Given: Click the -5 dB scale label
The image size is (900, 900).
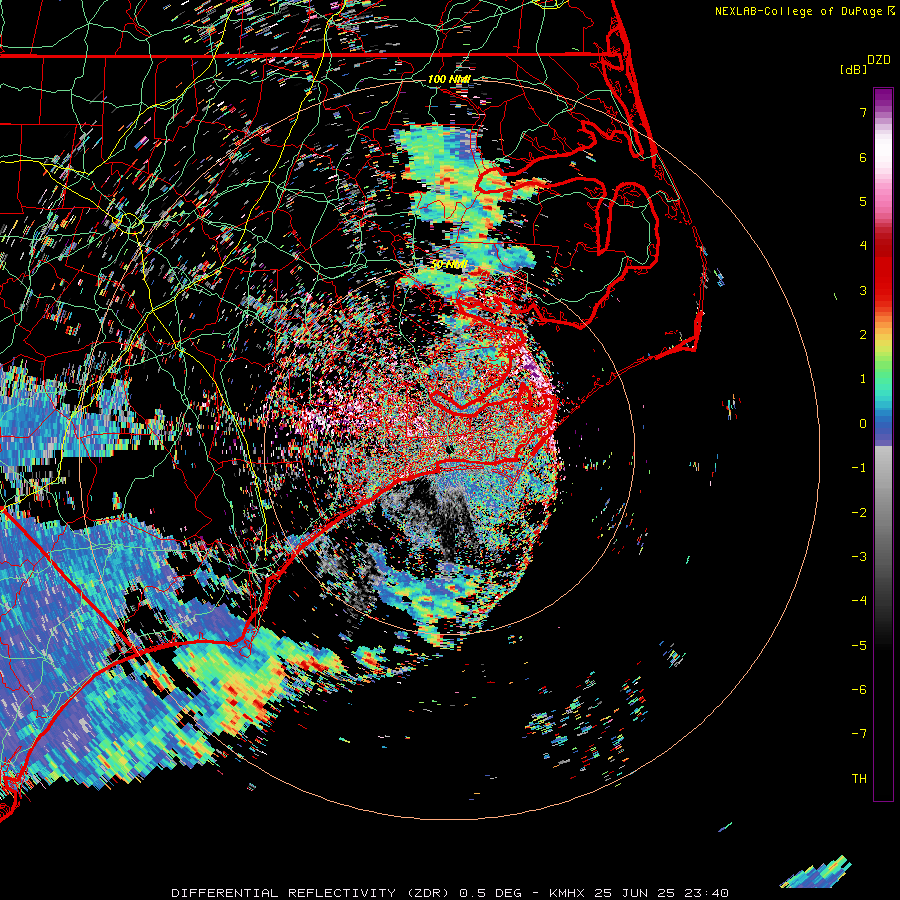Looking at the screenshot, I should click(x=859, y=646).
